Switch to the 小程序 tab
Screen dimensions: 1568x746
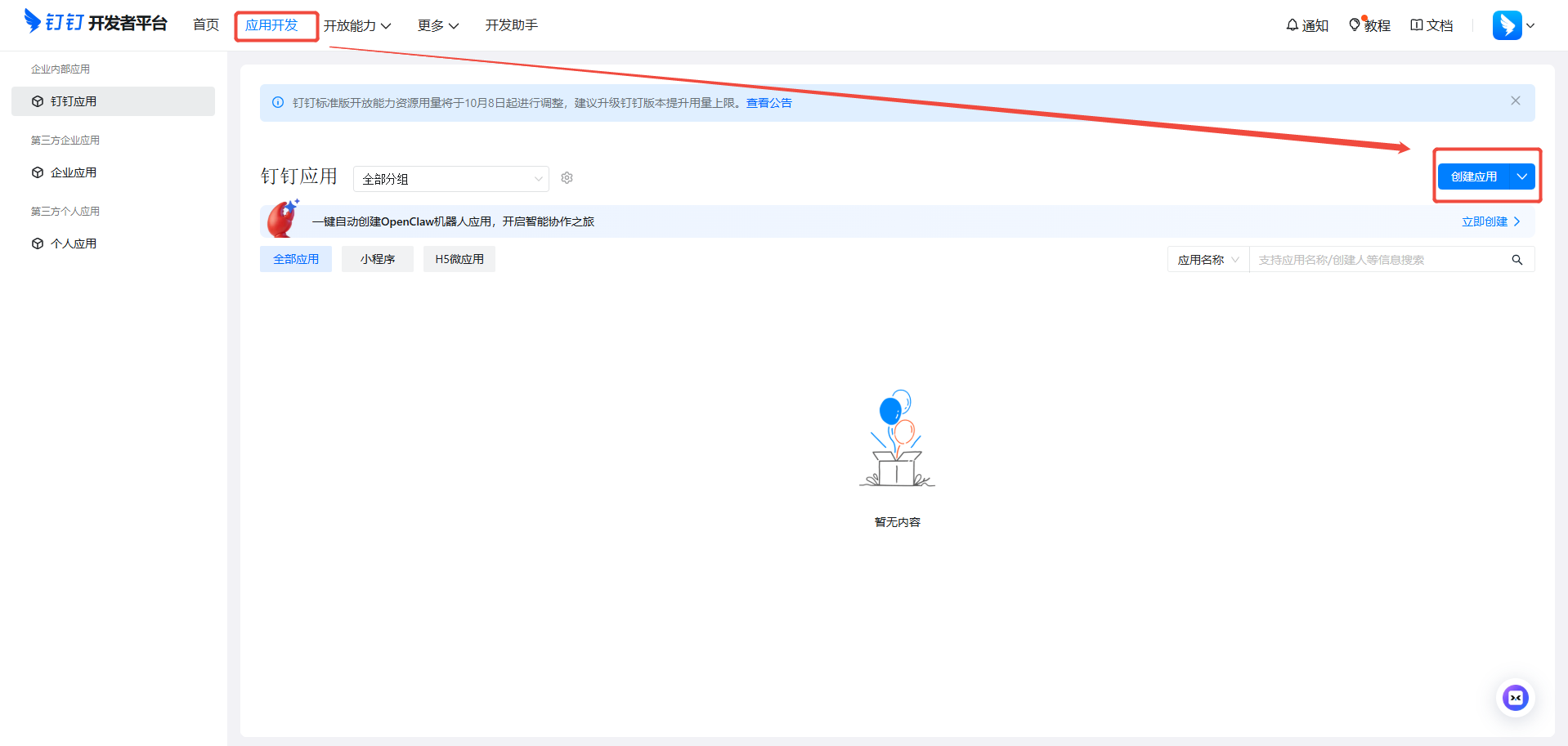378,259
